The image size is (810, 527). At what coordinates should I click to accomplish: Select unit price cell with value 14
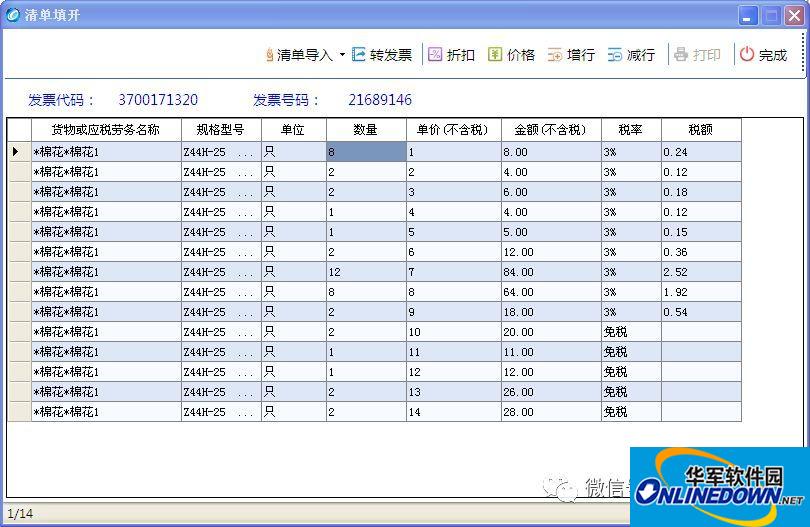[x=453, y=412]
